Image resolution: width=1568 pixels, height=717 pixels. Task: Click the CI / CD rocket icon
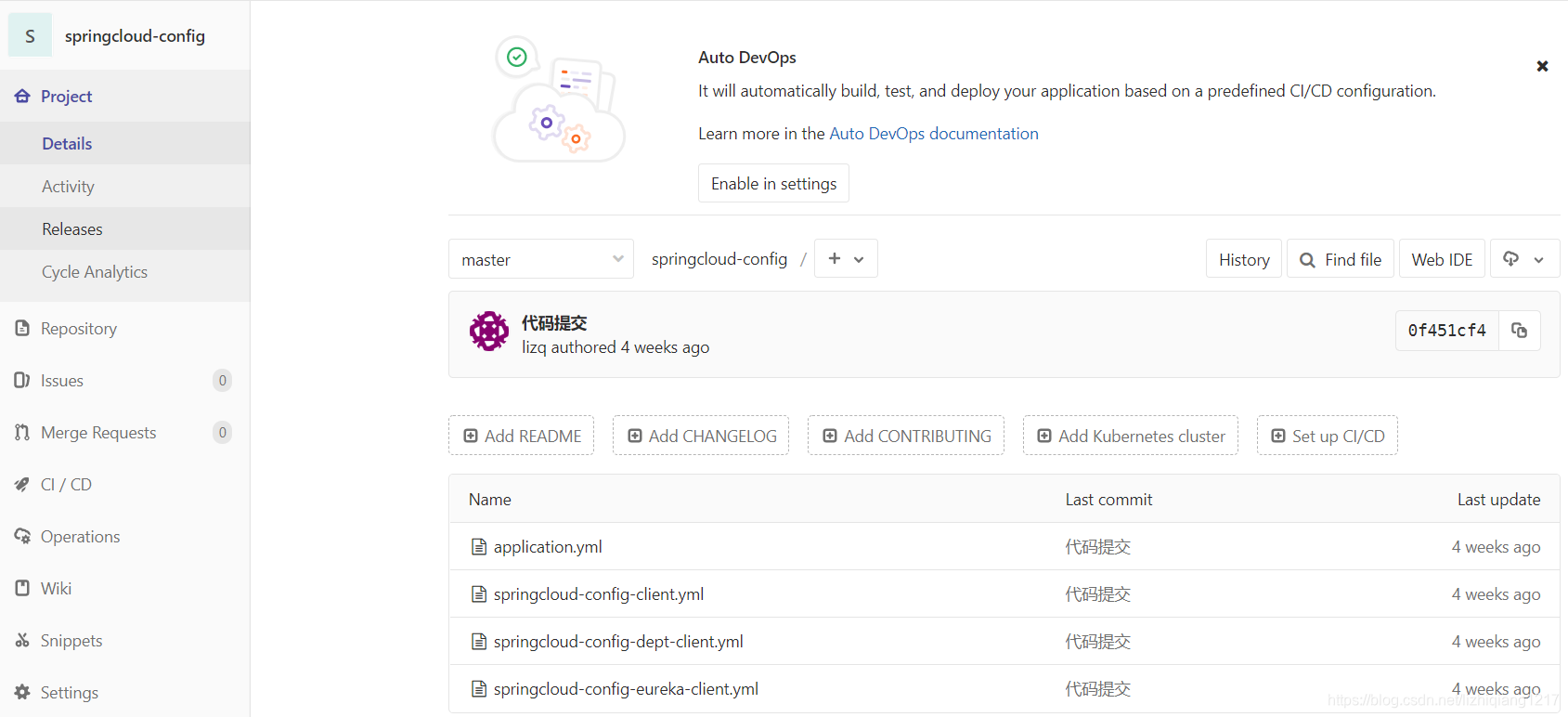[x=22, y=484]
